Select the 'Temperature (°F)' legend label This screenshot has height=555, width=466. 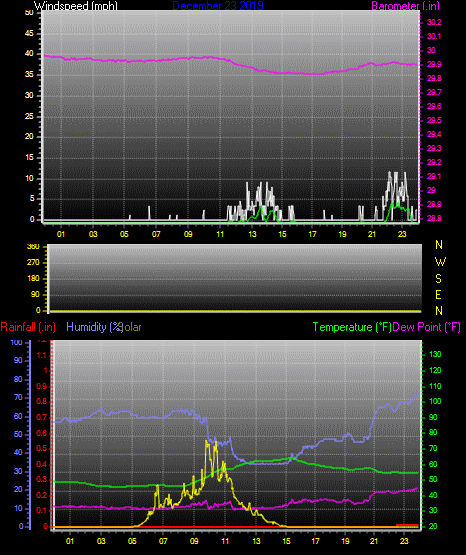tap(352, 327)
